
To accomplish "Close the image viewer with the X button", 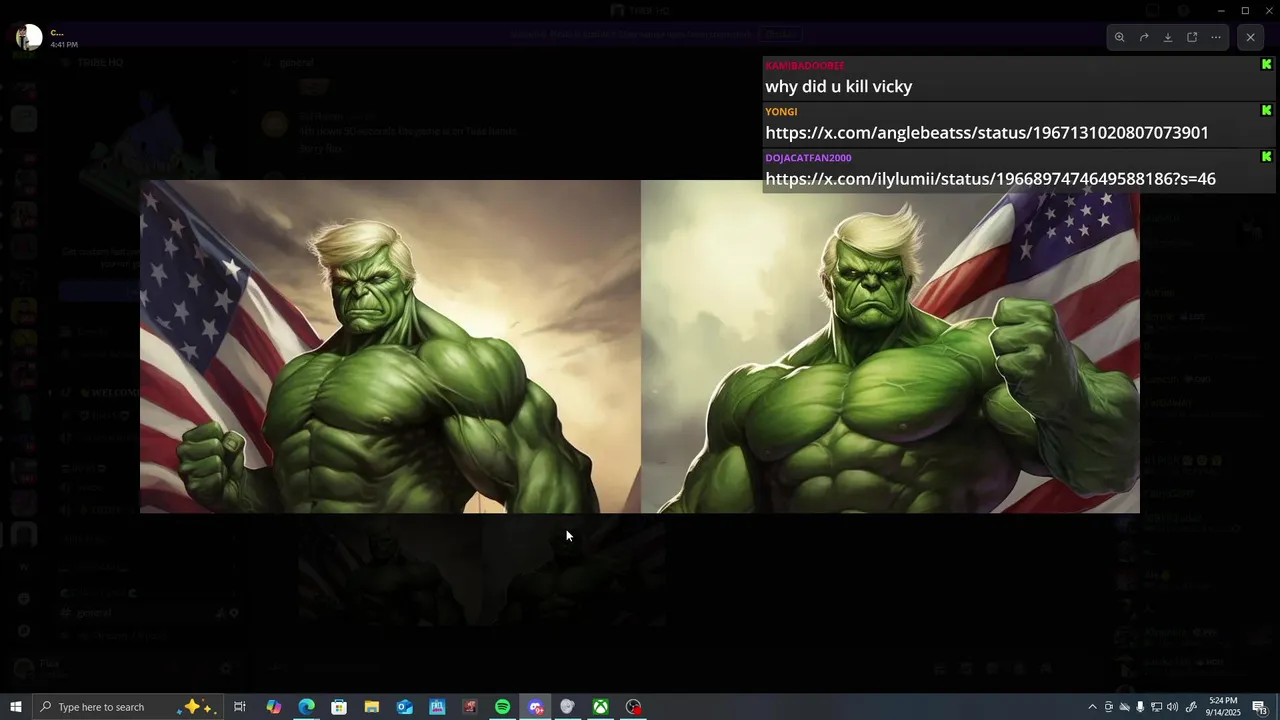I will [1250, 37].
